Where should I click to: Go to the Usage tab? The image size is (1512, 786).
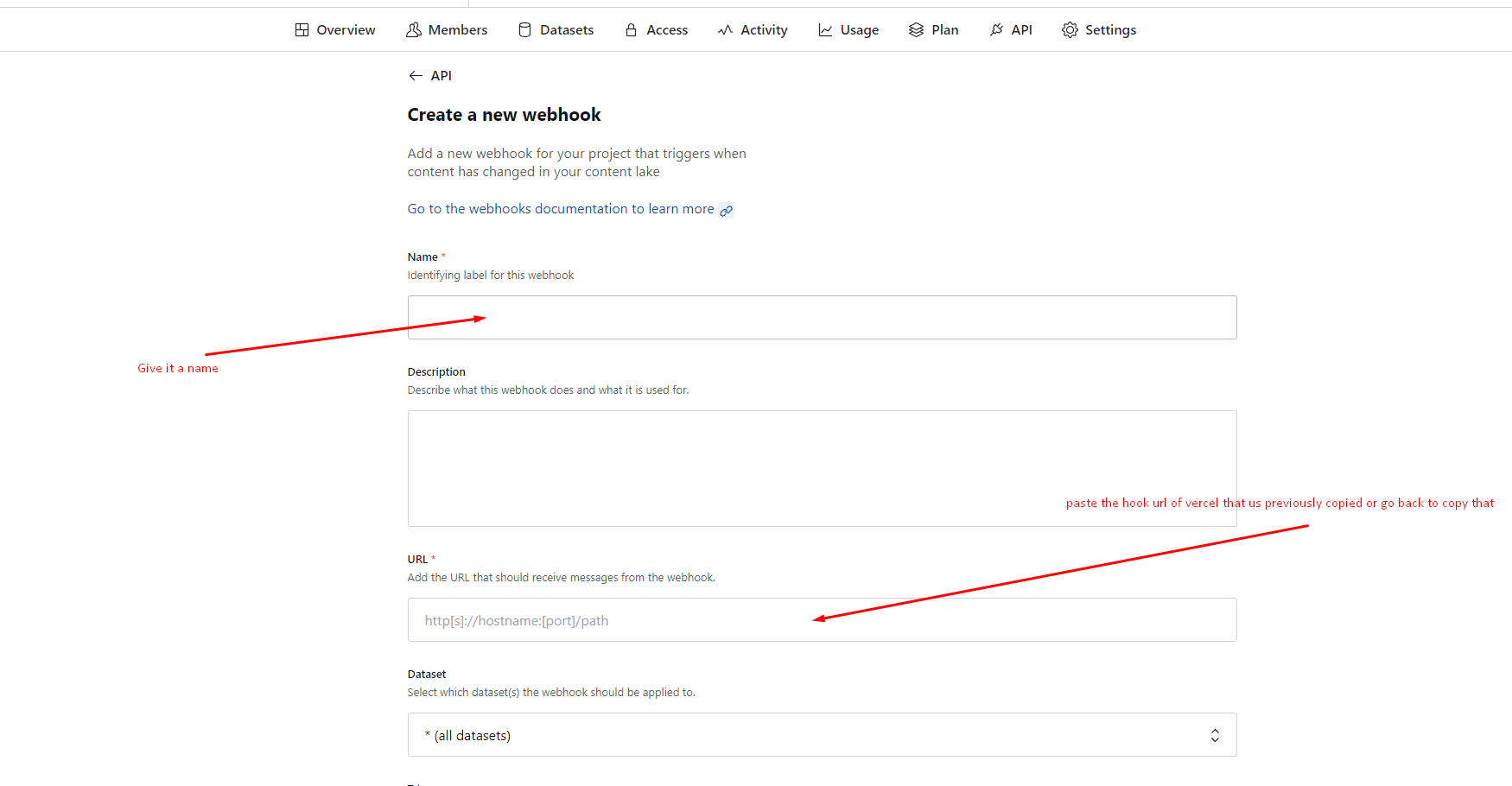point(859,30)
